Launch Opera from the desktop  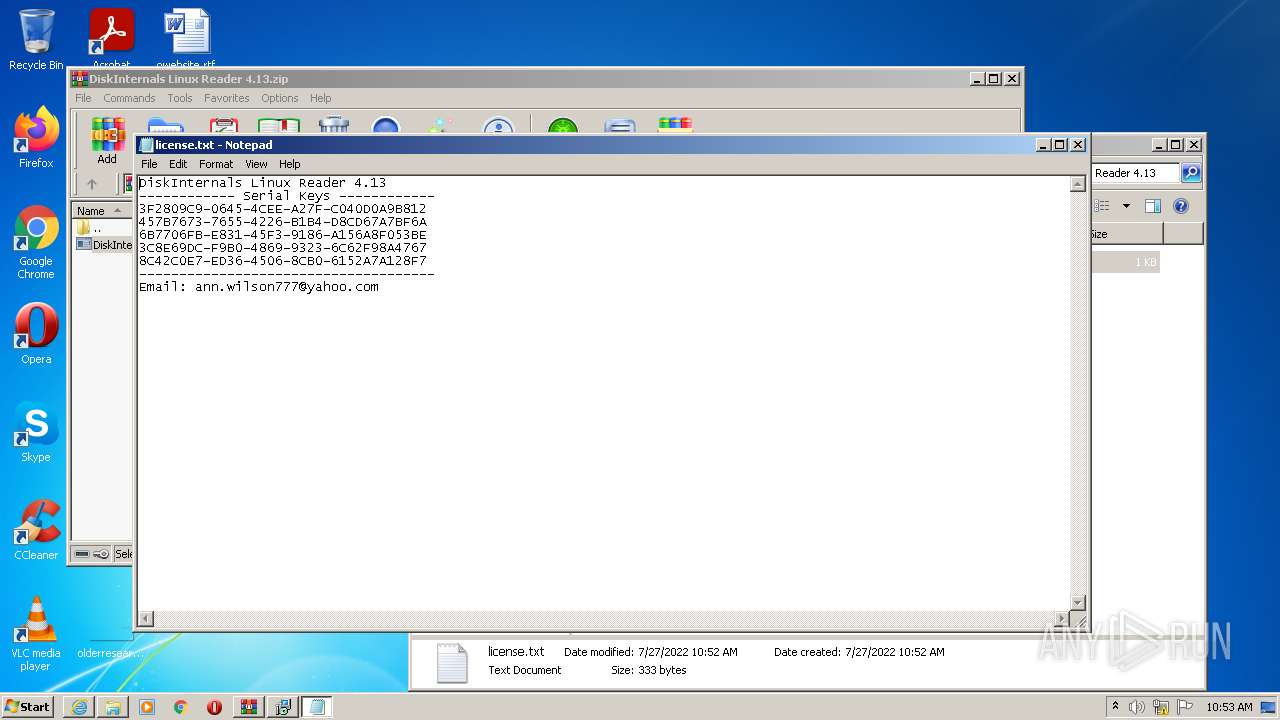pos(36,334)
